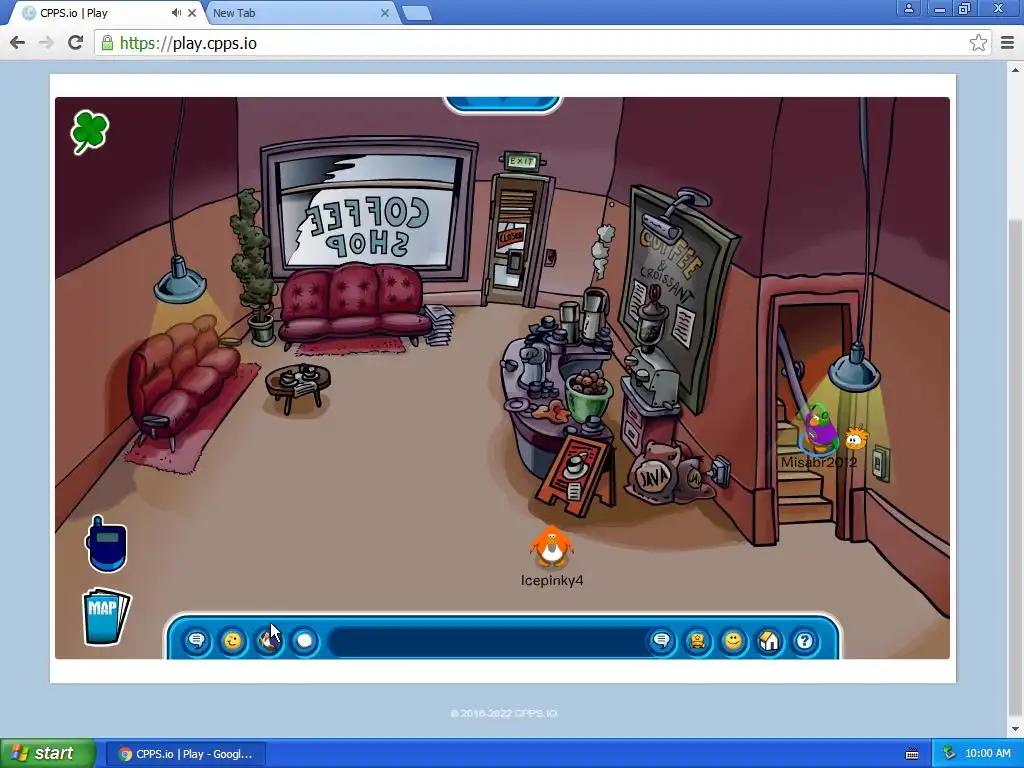Click the scrollbar up arrow
1024x768 pixels.
(x=1016, y=69)
